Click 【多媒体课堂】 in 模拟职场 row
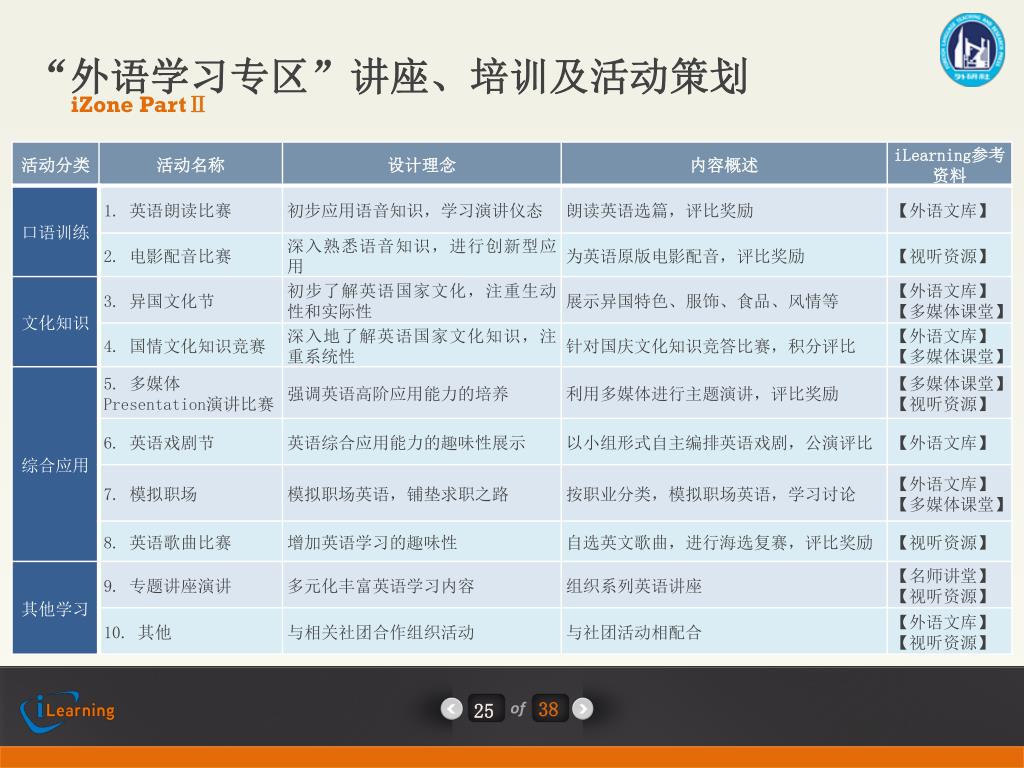 950,504
